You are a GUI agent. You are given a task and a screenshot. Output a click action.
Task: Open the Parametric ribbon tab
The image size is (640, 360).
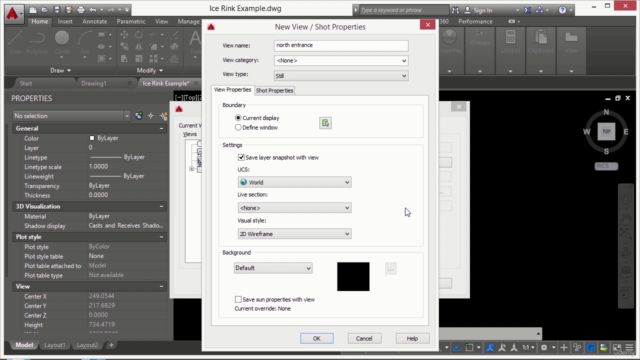(131, 21)
